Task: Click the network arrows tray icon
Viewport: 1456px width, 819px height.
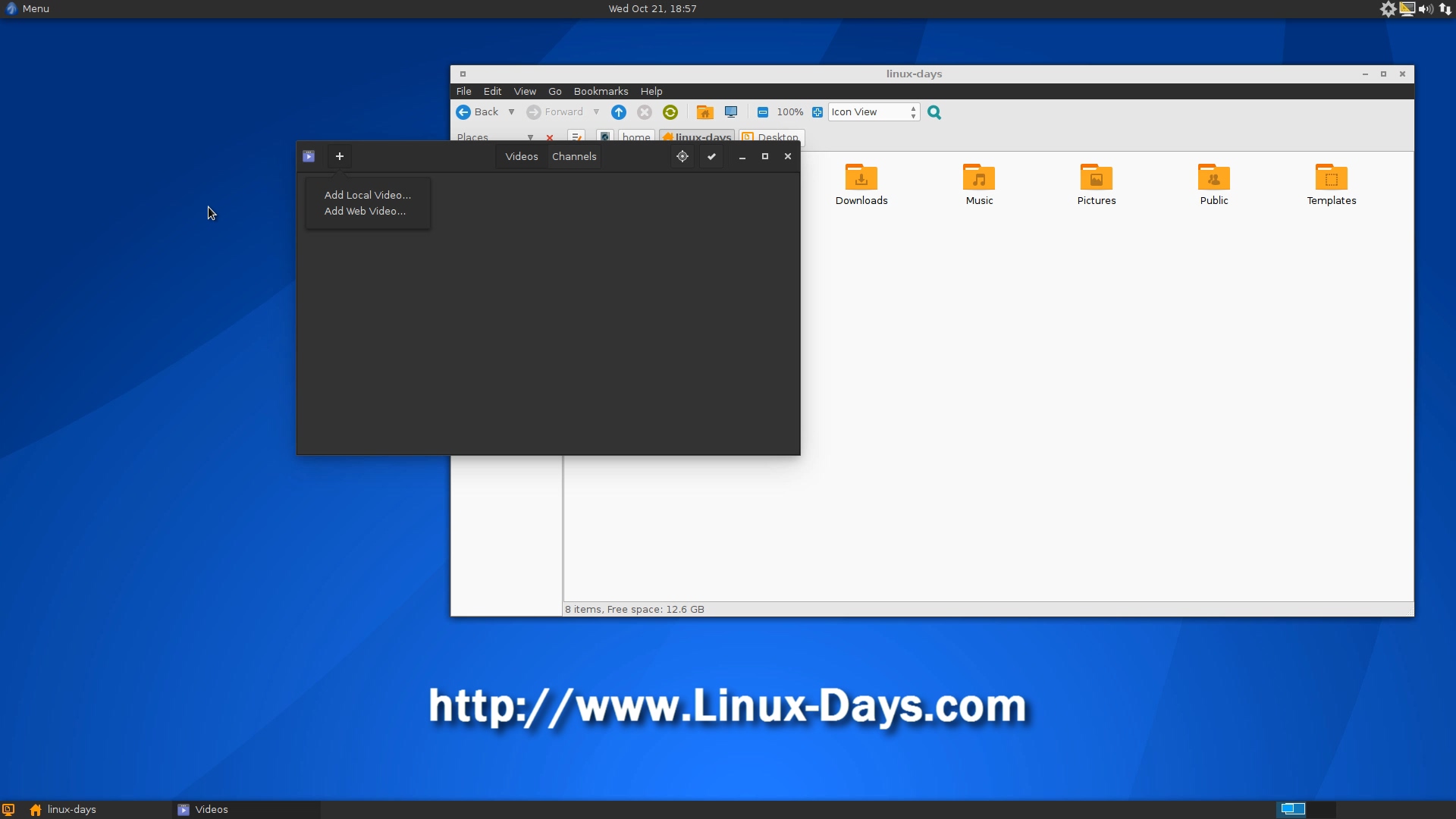Action: [x=1445, y=9]
